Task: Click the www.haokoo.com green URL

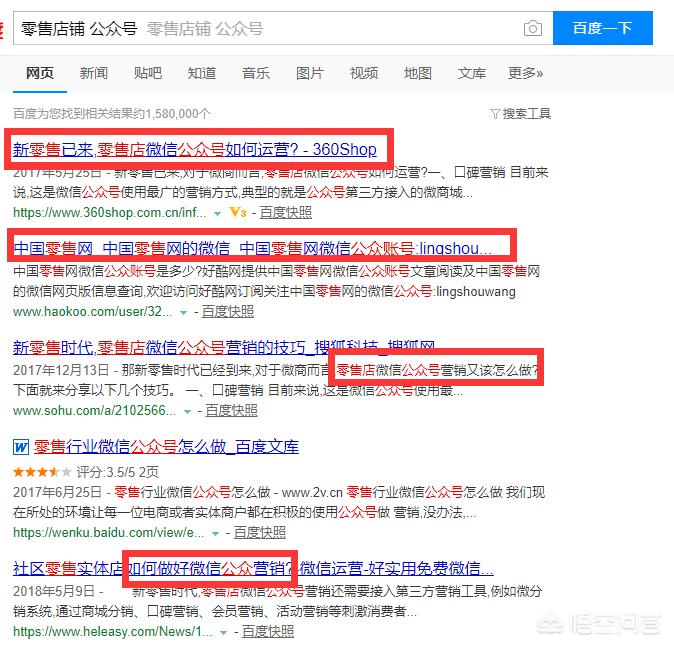Action: tap(92, 311)
